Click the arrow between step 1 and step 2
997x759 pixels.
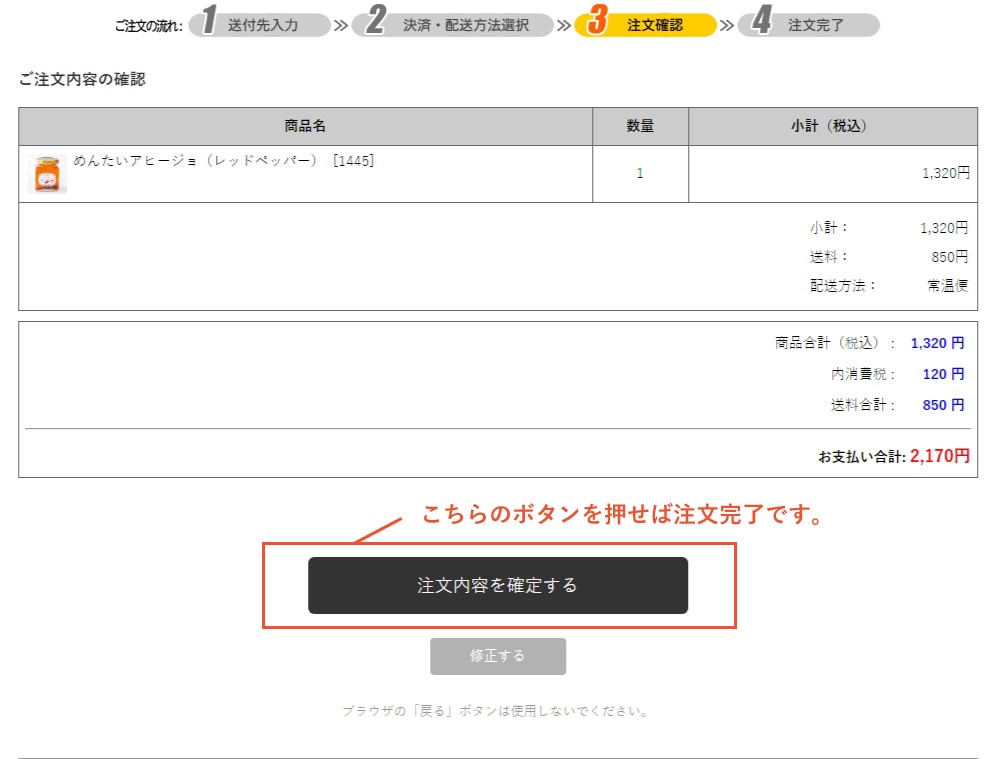pos(341,25)
